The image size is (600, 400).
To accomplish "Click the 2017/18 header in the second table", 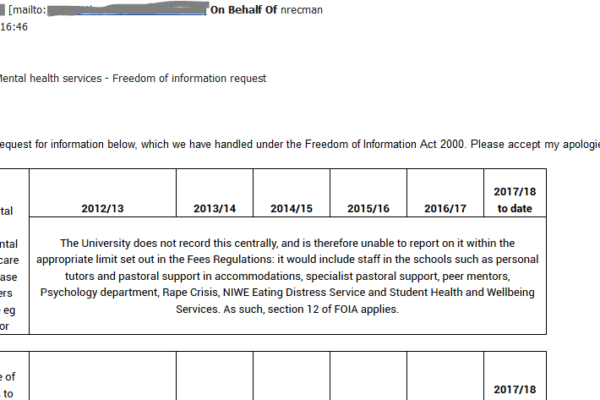I will click(515, 389).
